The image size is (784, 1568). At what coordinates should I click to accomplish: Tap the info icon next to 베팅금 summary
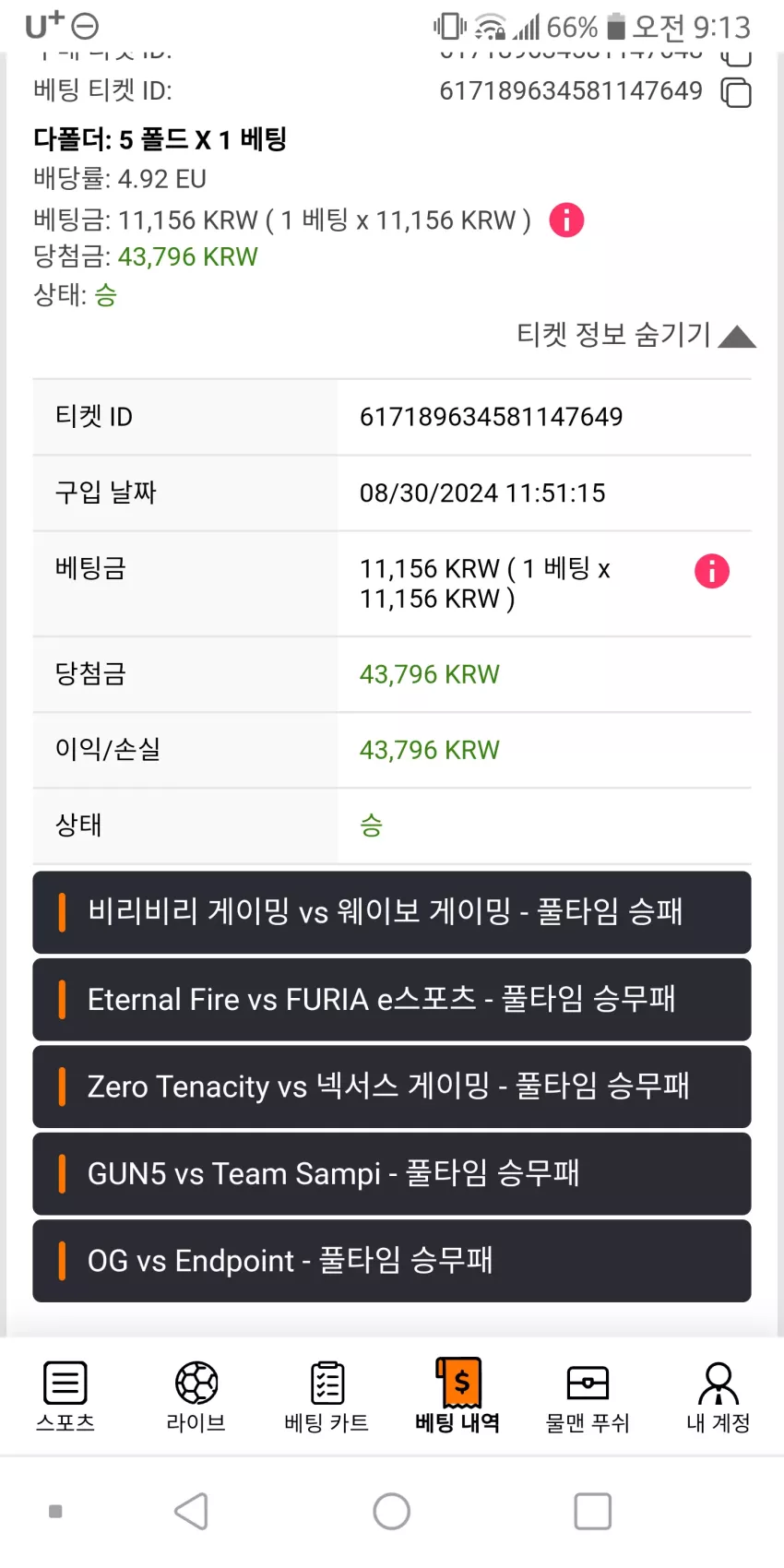point(566,220)
